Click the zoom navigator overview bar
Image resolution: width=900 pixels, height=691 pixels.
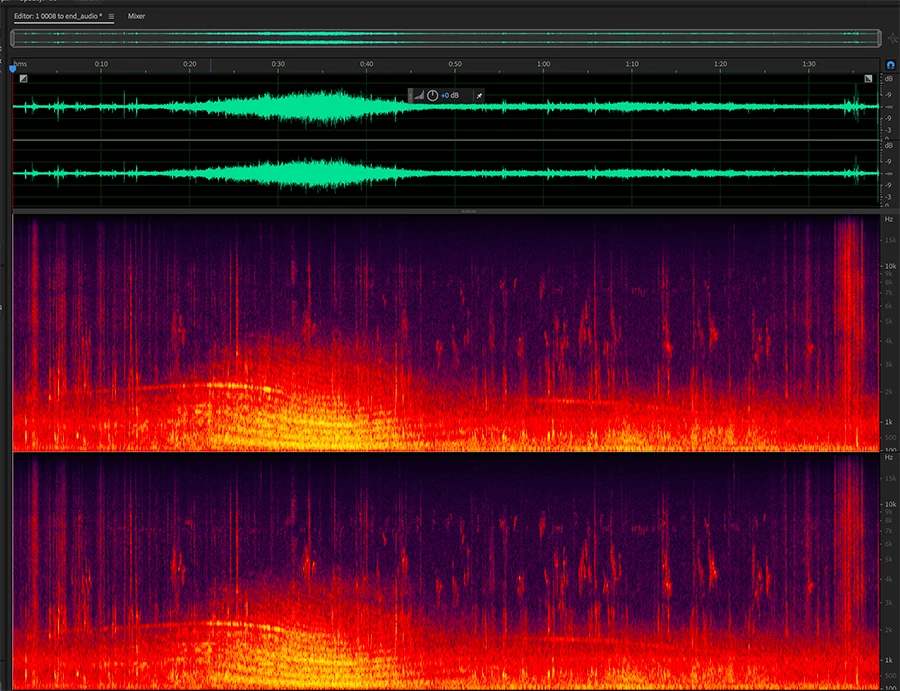(x=445, y=38)
